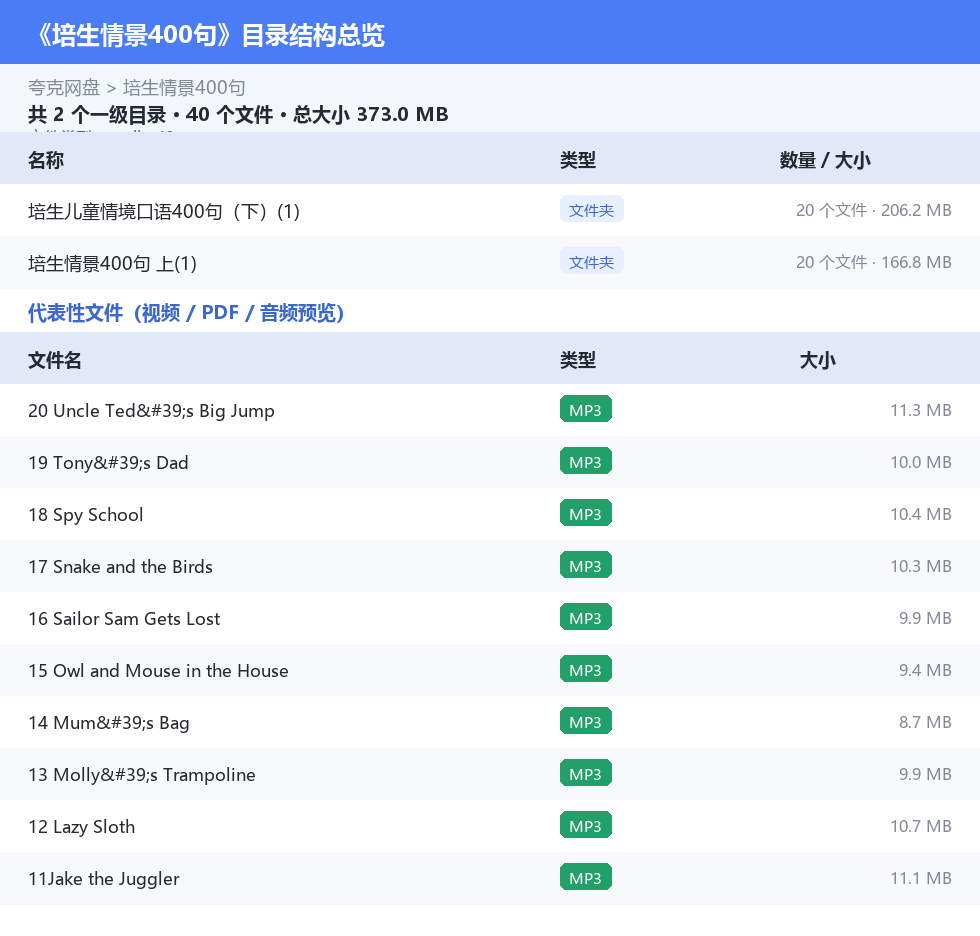The image size is (980, 936).
Task: Click MP3 badge for Owl and Mouse
Action: coord(586,669)
